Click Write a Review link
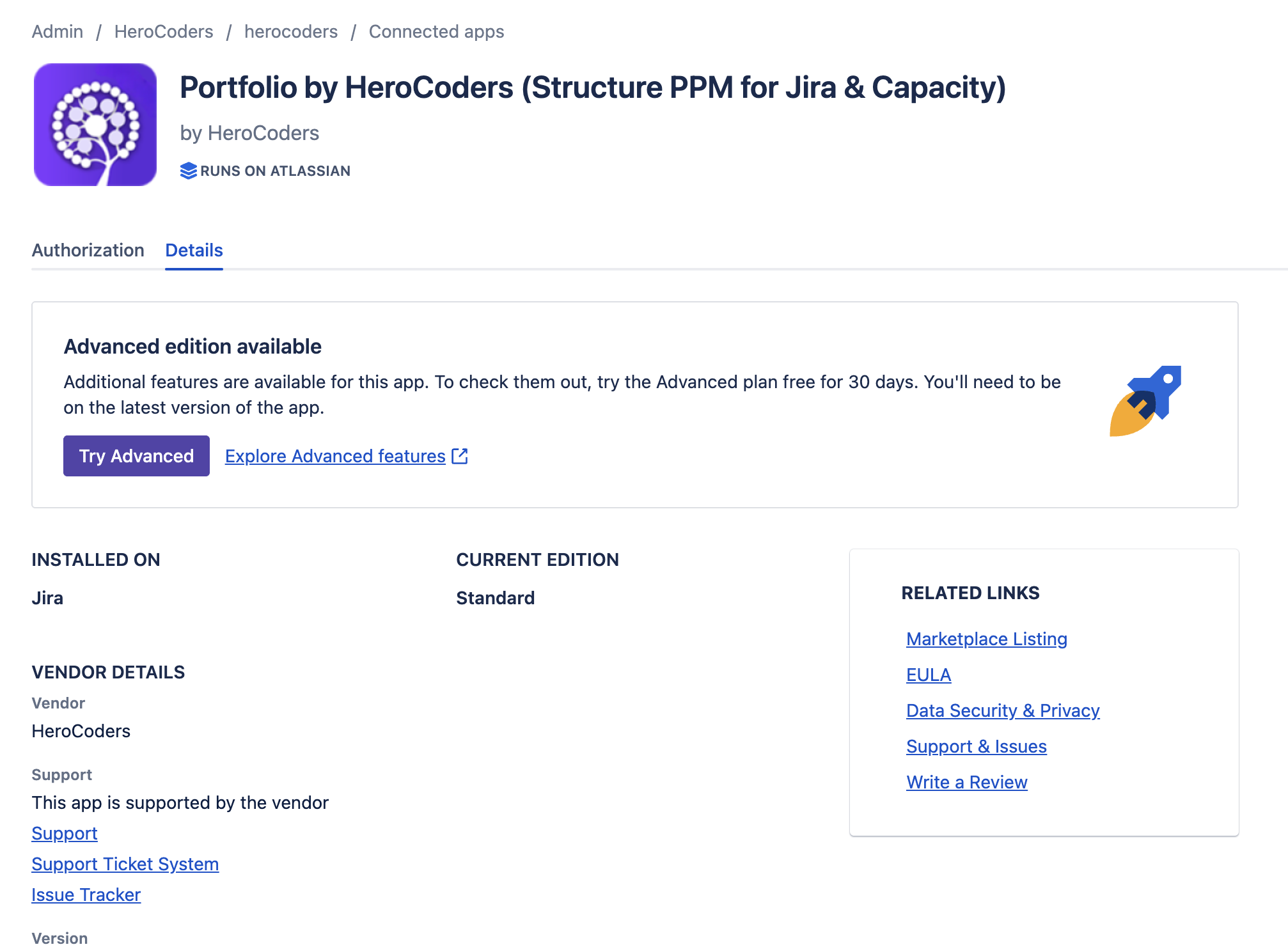This screenshot has width=1288, height=947. click(x=966, y=782)
